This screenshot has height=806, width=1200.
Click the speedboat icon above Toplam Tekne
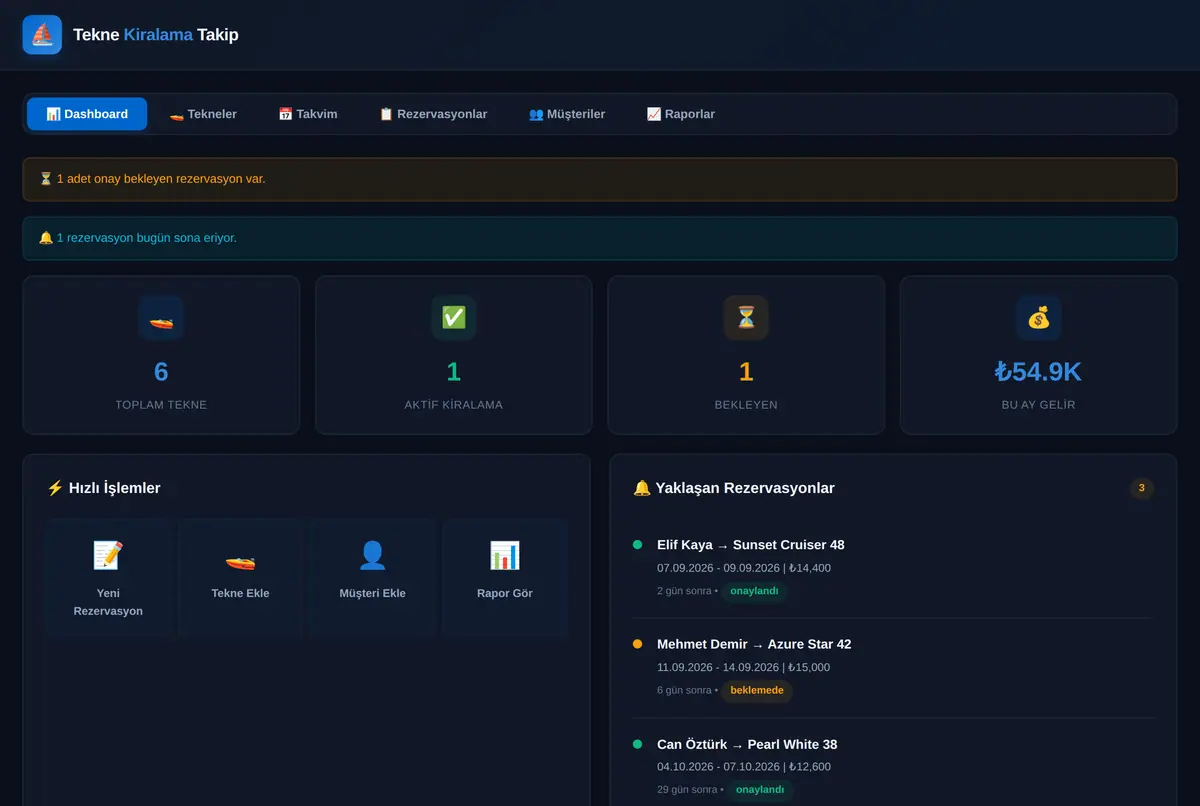[x=161, y=318]
